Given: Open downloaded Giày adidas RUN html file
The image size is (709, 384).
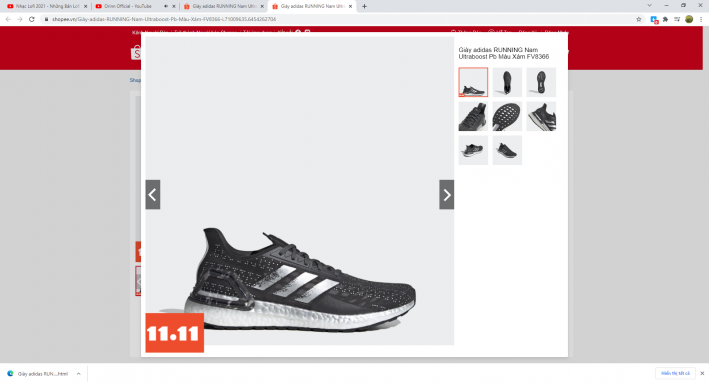Looking at the screenshot, I should point(38,374).
